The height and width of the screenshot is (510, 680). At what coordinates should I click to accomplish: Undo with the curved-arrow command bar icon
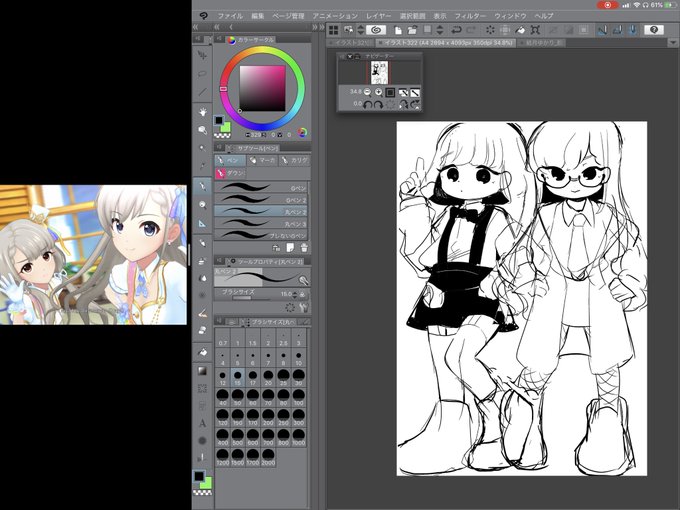(x=456, y=30)
